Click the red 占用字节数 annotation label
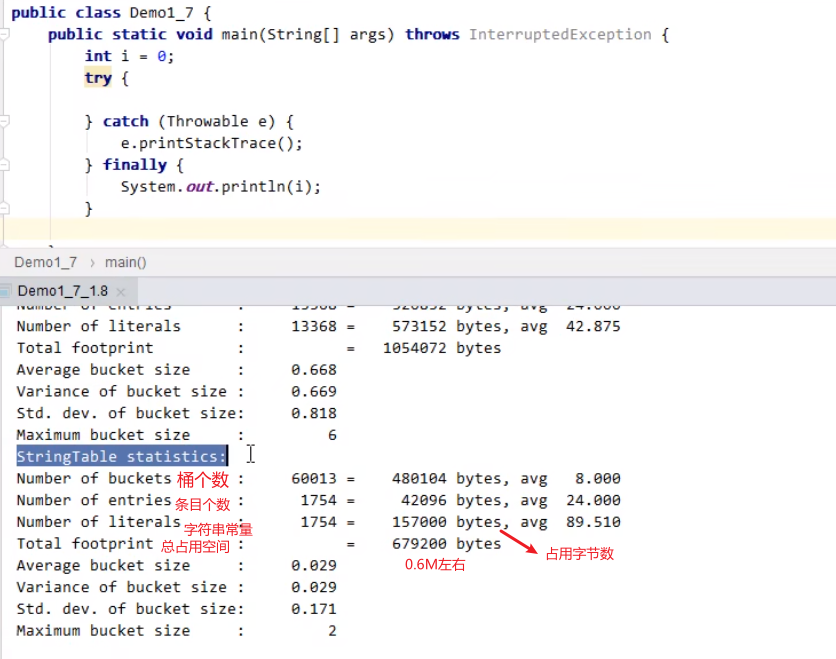Screen dimensions: 836x659 point(579,554)
